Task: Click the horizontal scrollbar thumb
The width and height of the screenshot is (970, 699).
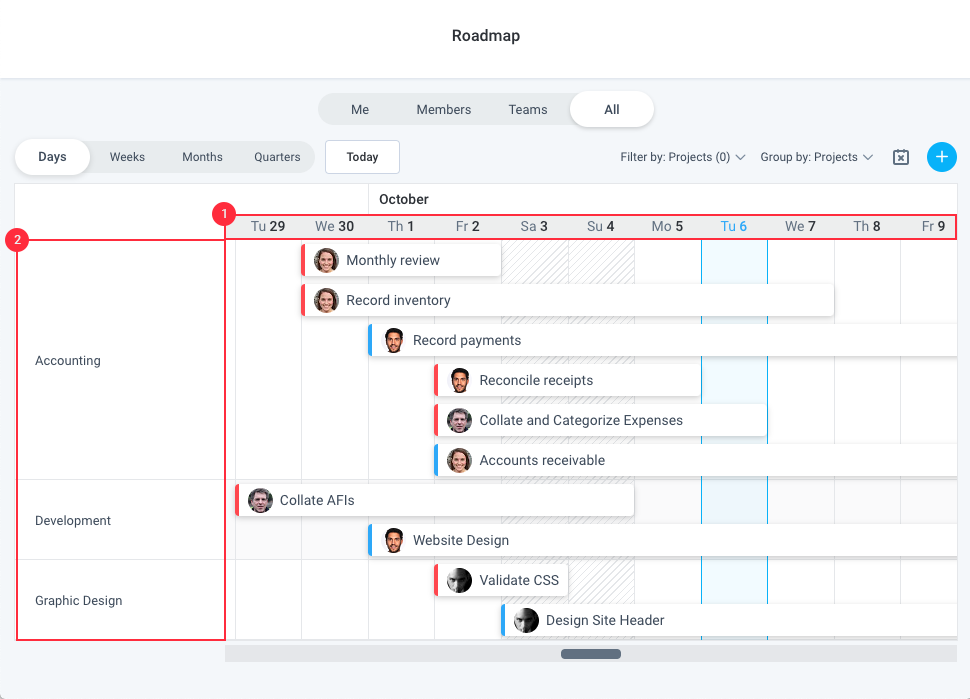Action: pyautogui.click(x=591, y=654)
